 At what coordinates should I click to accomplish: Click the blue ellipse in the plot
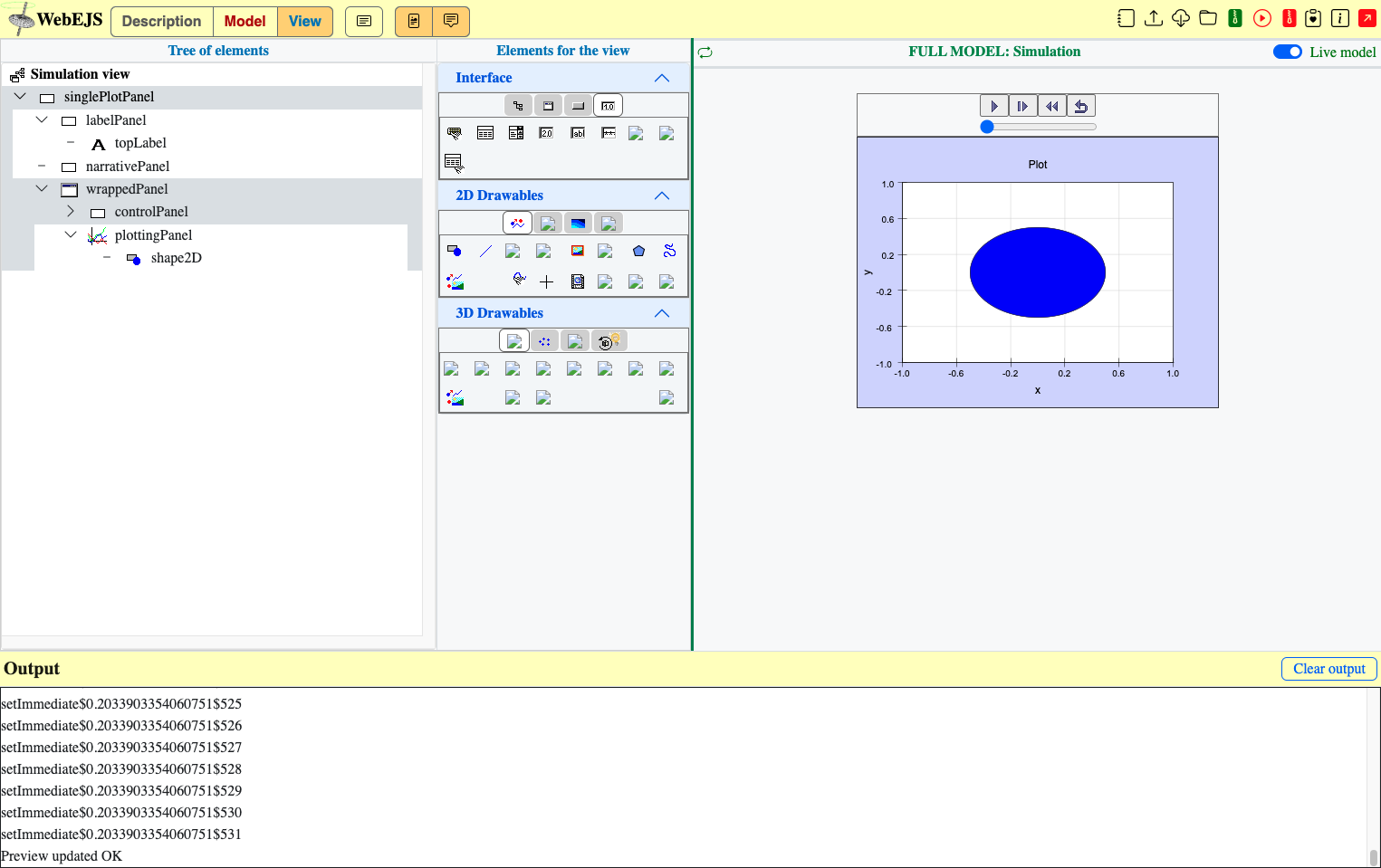(x=1038, y=272)
